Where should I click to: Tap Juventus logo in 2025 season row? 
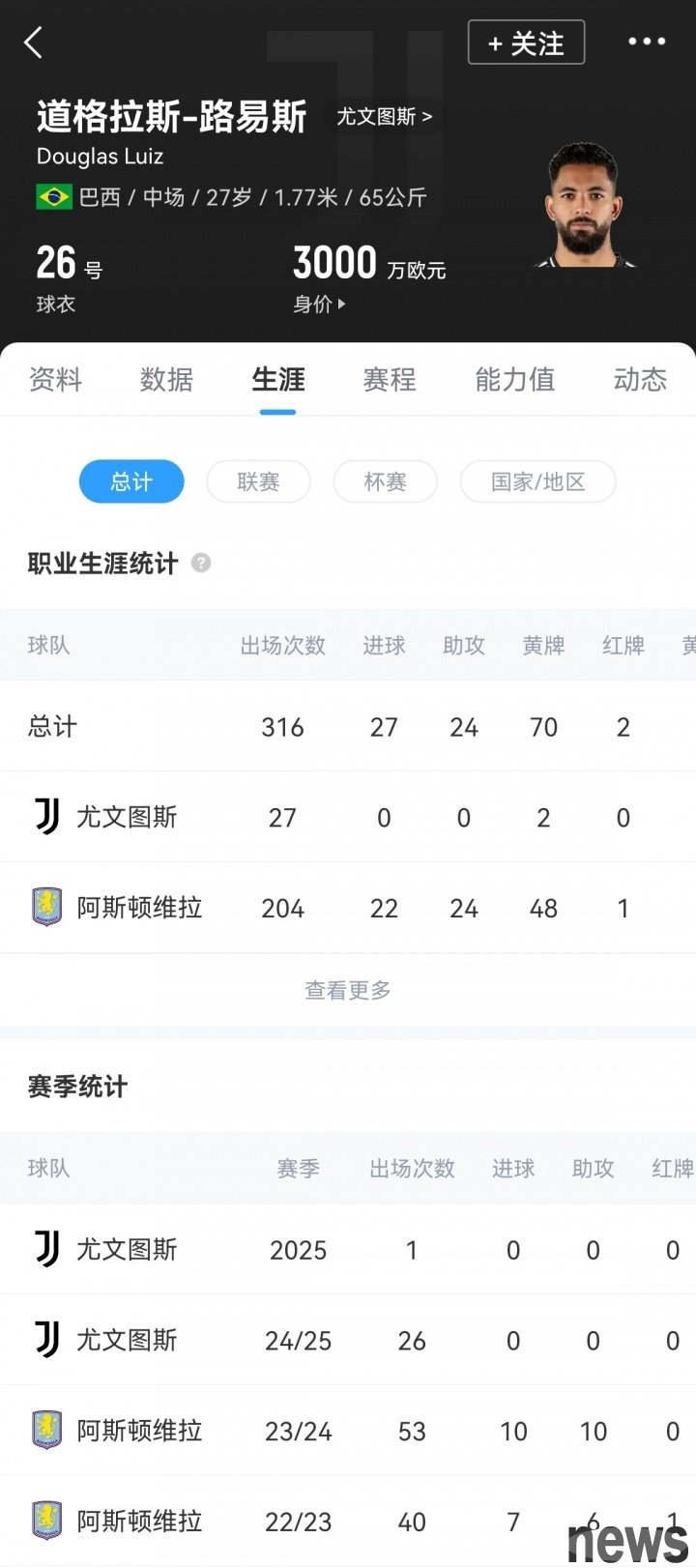(47, 1249)
